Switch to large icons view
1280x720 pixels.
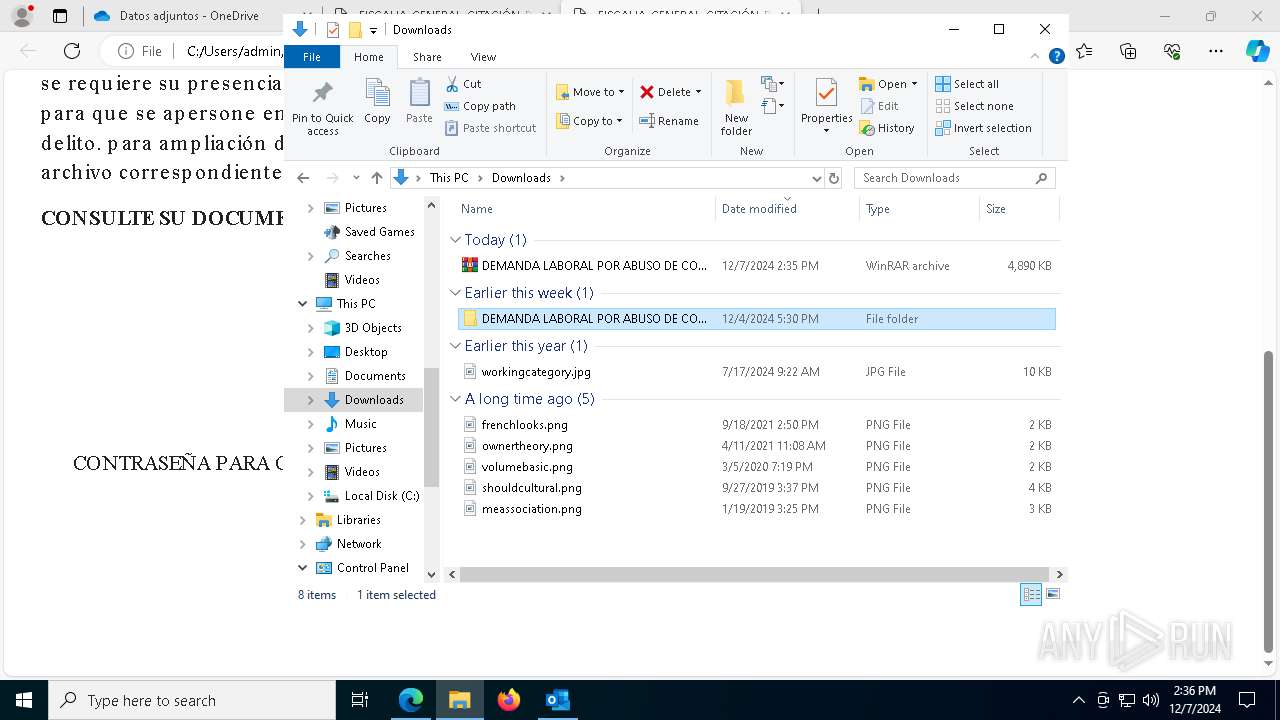pyautogui.click(x=1052, y=595)
